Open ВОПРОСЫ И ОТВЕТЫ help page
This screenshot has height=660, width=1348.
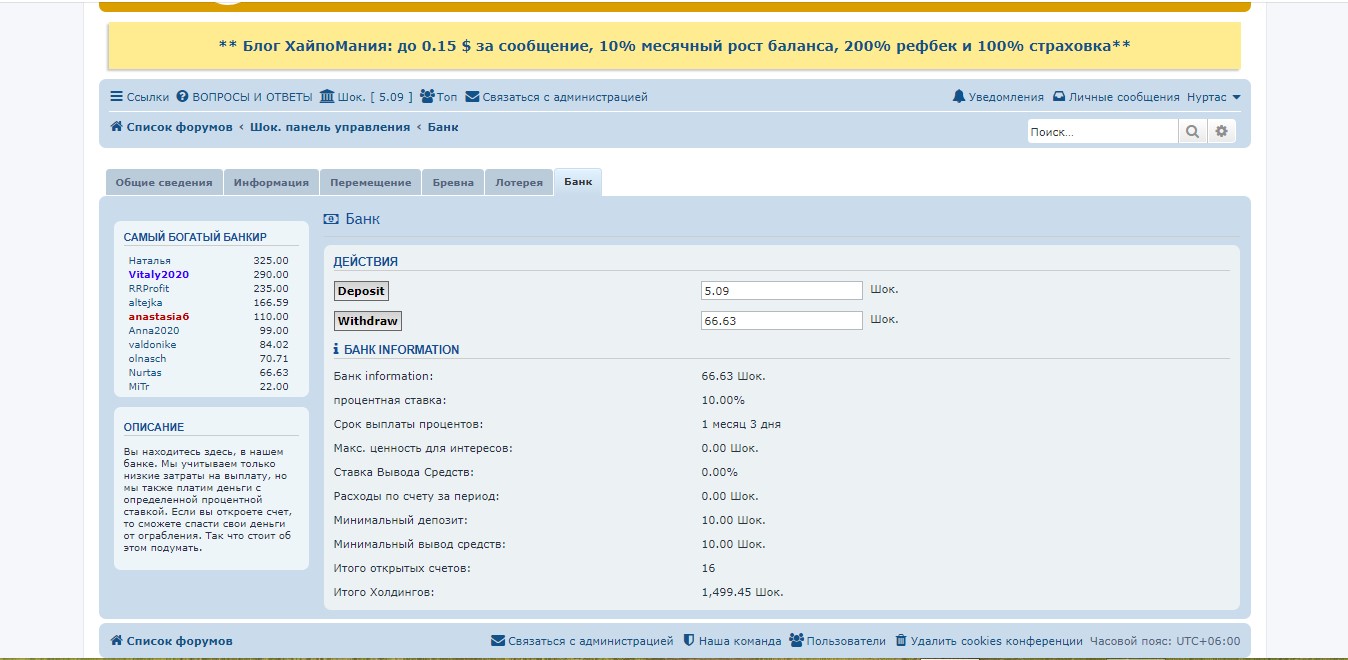(244, 97)
